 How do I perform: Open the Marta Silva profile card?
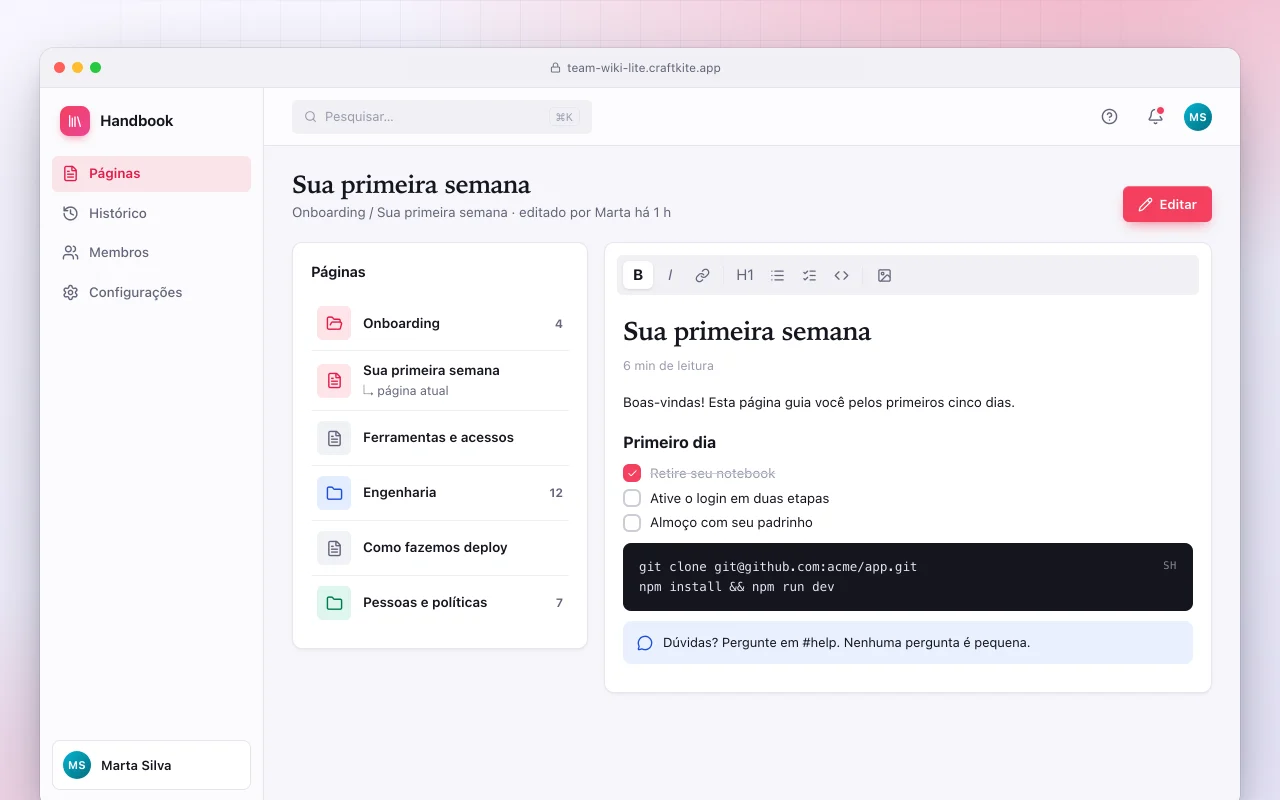[151, 765]
